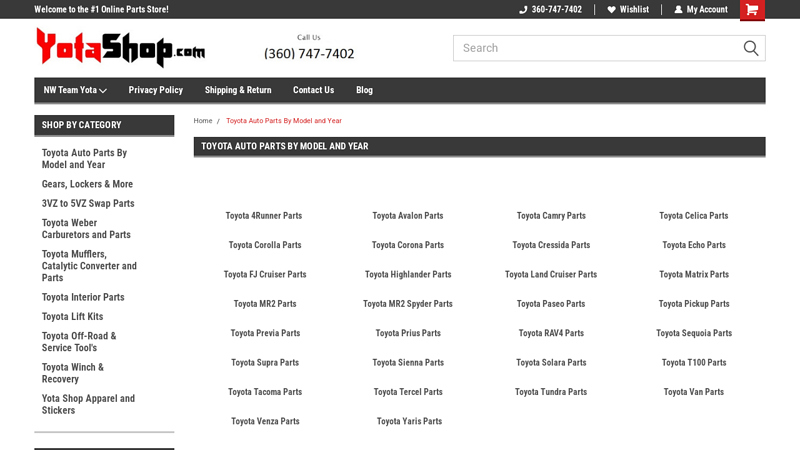This screenshot has height=450, width=800.
Task: Select Toyota T100 Parts
Action: click(x=694, y=363)
